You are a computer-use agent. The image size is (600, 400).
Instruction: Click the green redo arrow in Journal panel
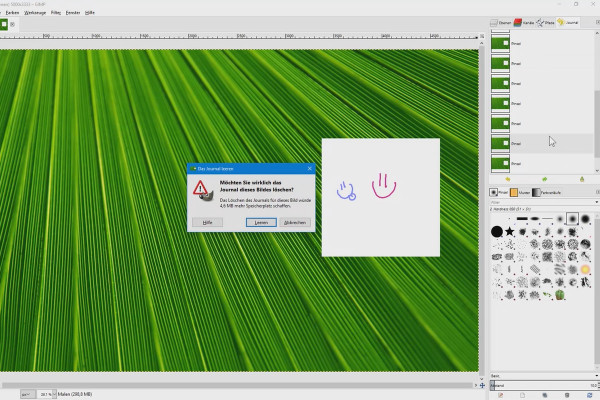(545, 179)
